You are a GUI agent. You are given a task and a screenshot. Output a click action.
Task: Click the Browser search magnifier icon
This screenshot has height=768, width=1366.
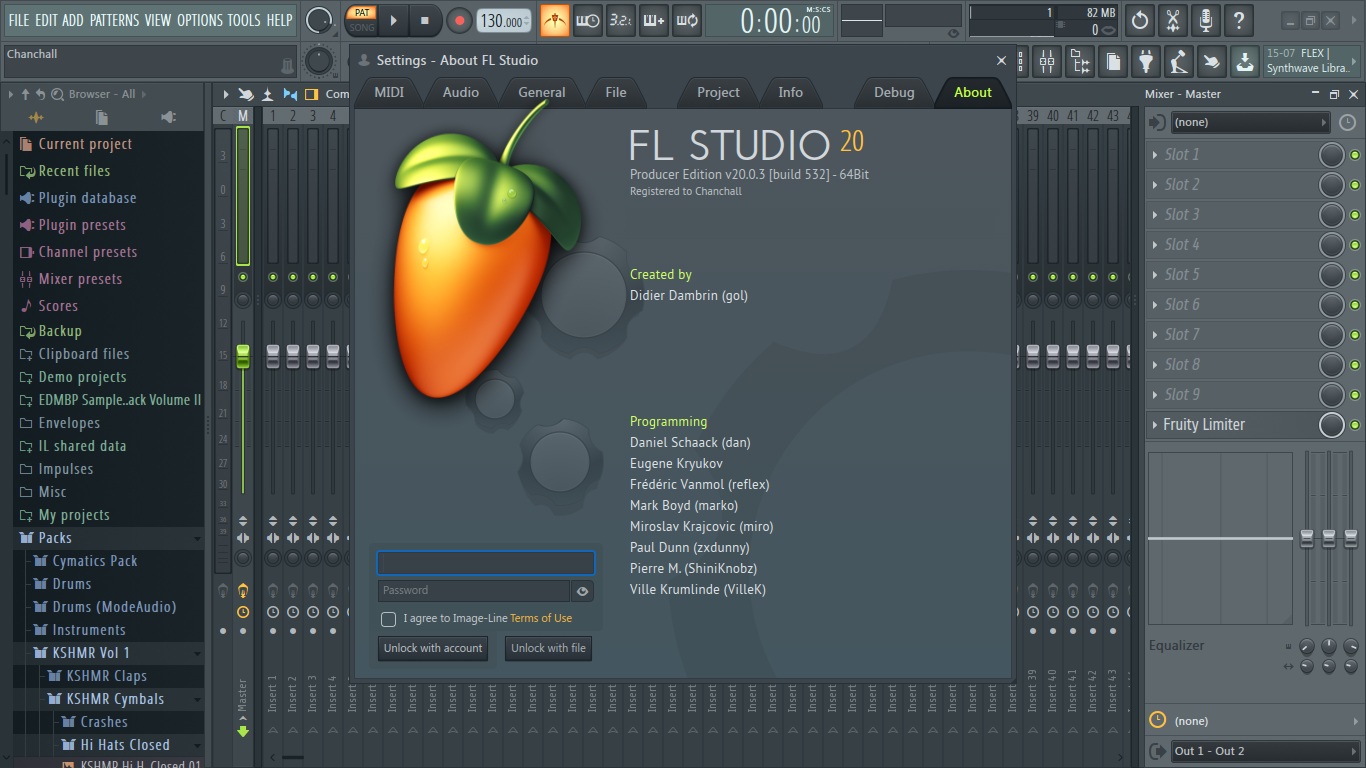[x=57, y=94]
